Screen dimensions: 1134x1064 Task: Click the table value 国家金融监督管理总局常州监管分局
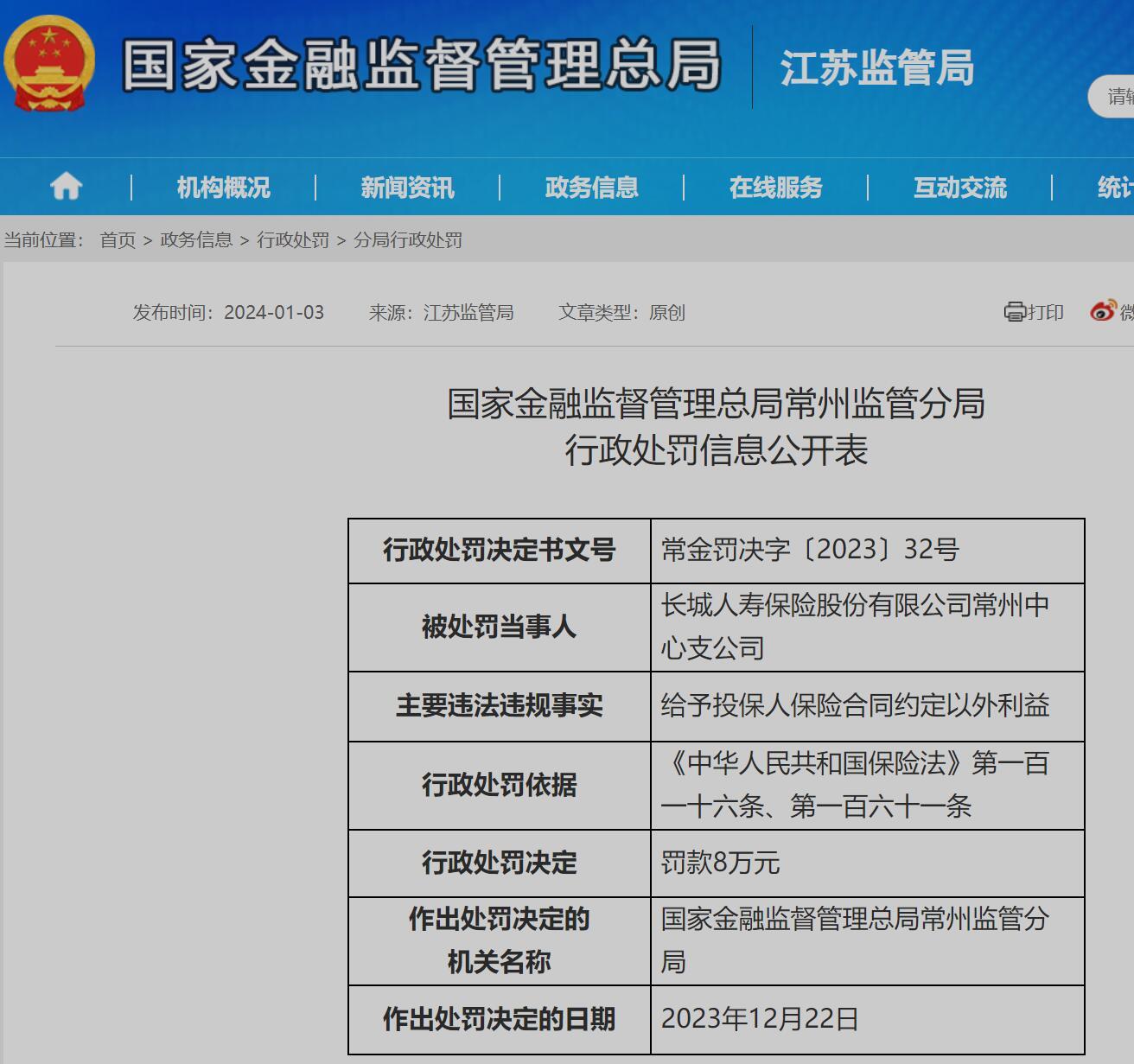coord(868,940)
